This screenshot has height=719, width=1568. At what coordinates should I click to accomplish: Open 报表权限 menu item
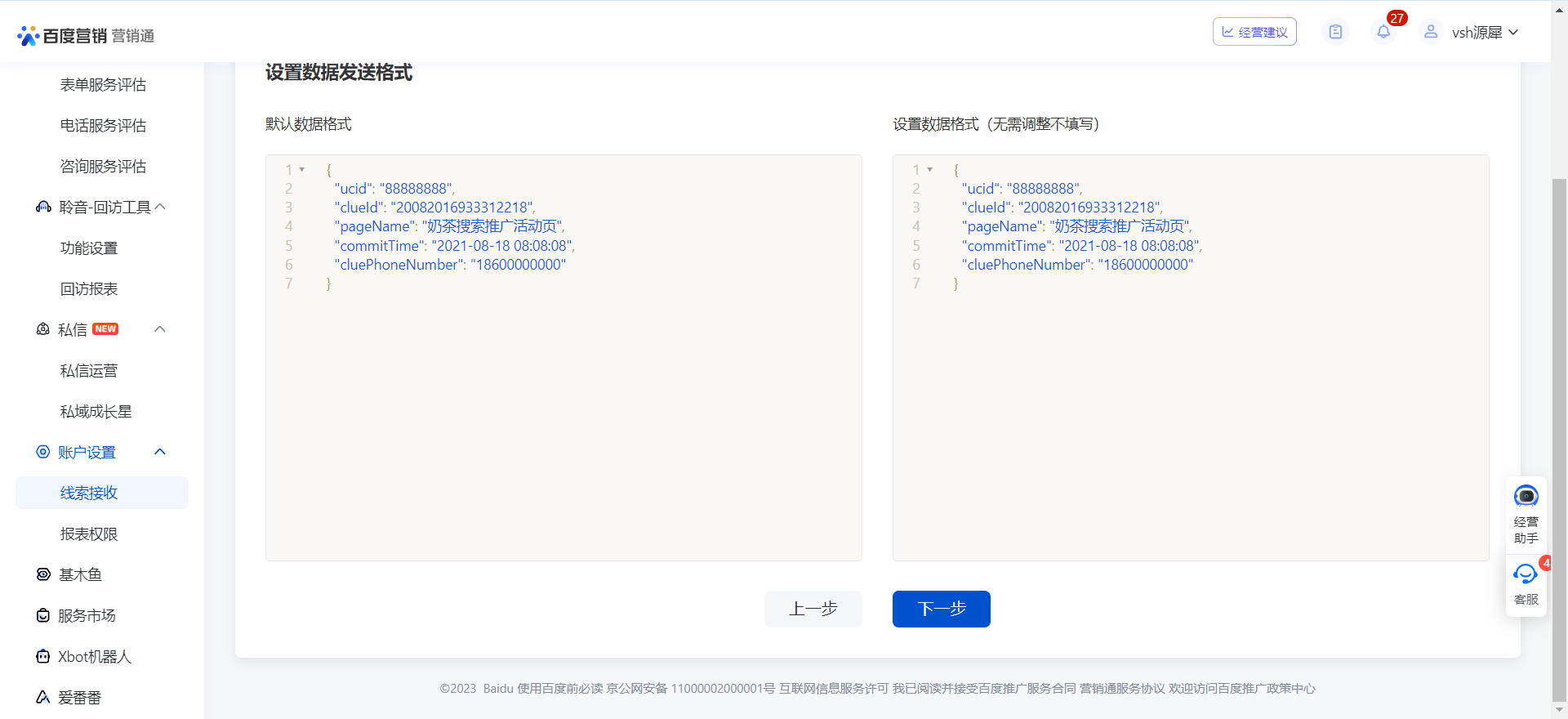click(x=89, y=534)
